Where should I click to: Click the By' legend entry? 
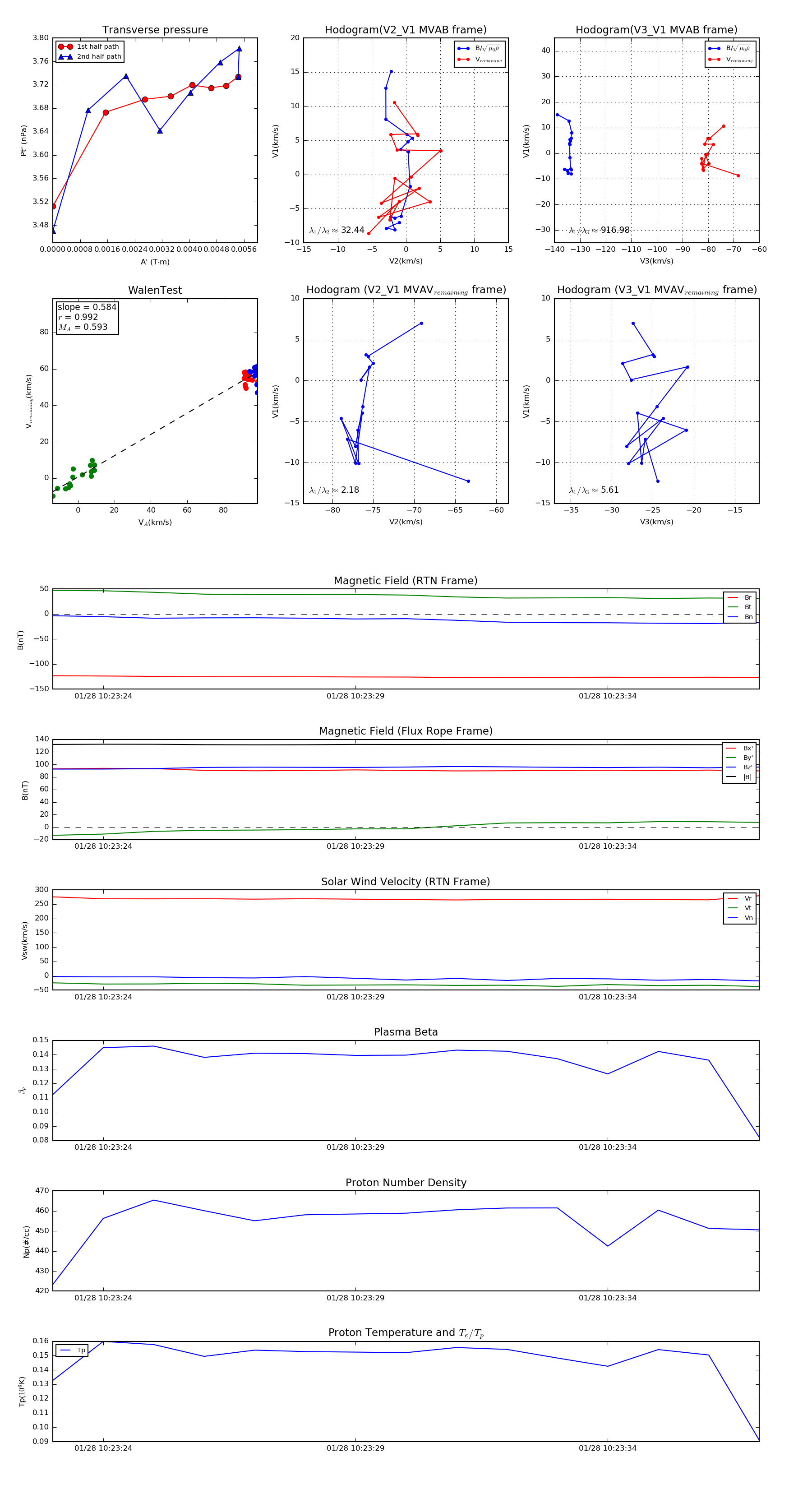click(x=739, y=758)
